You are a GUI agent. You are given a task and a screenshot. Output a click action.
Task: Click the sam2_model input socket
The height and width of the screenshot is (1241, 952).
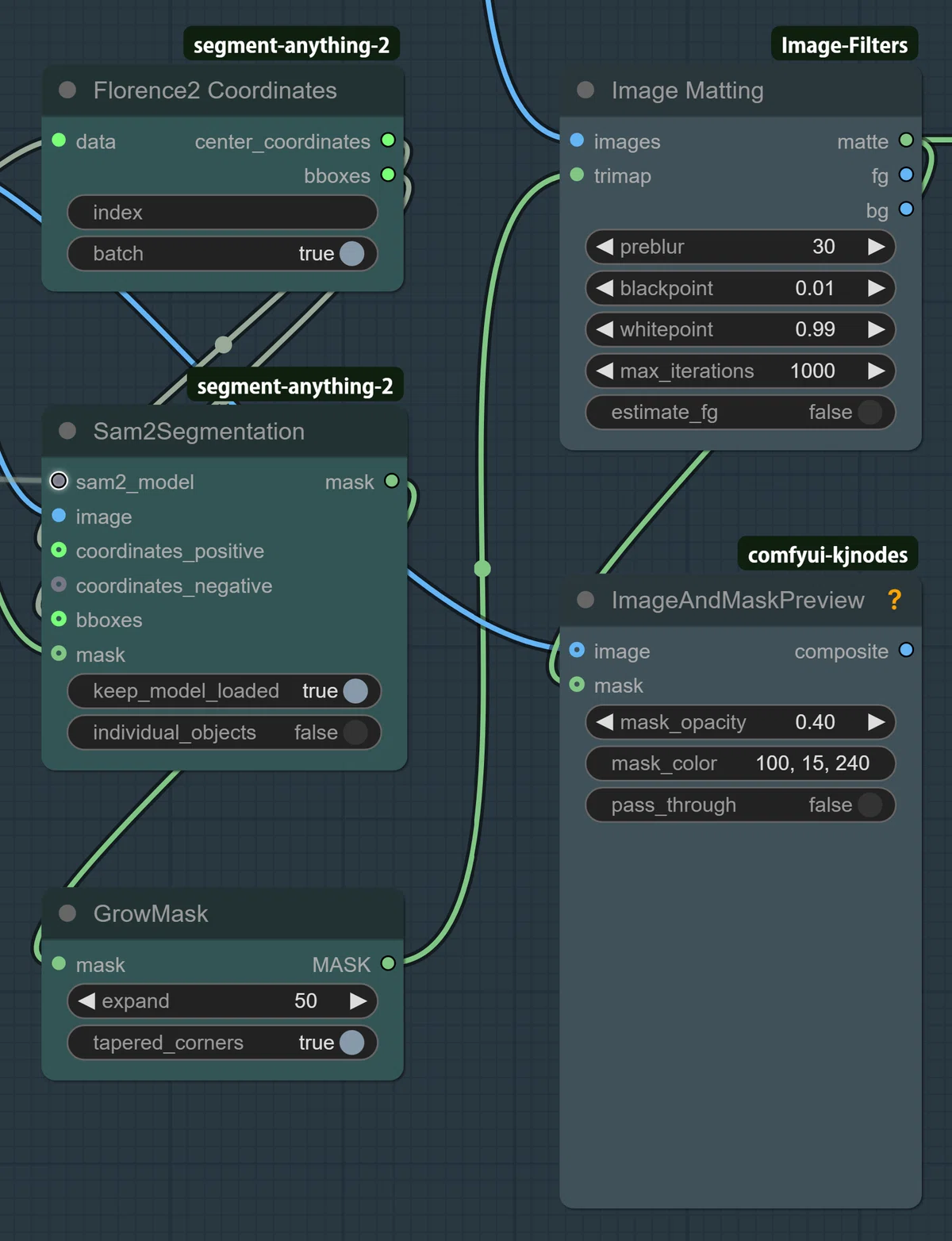pyautogui.click(x=59, y=481)
